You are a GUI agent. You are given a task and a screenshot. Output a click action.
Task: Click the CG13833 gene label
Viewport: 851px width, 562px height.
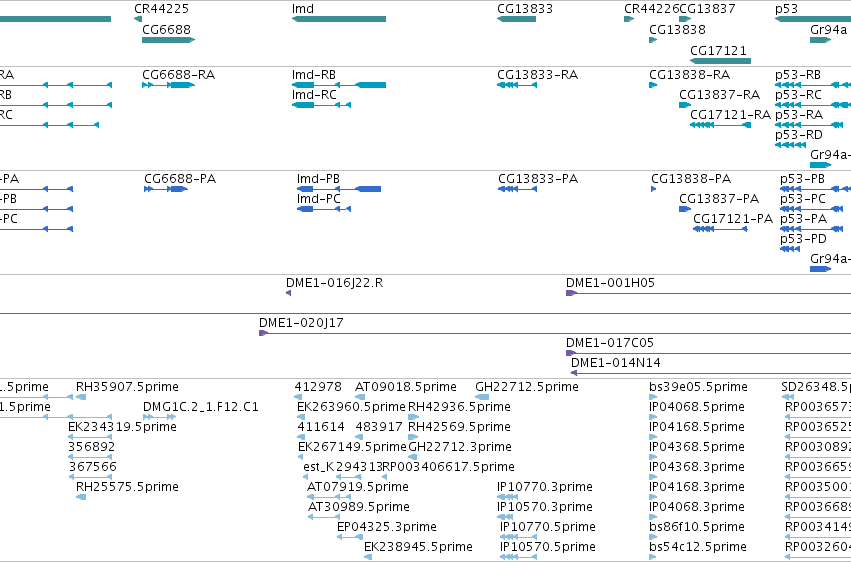[525, 9]
